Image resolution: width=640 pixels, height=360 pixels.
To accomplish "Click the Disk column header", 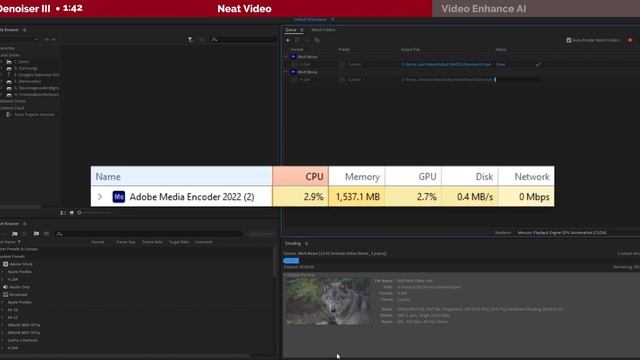I will [x=469, y=177].
